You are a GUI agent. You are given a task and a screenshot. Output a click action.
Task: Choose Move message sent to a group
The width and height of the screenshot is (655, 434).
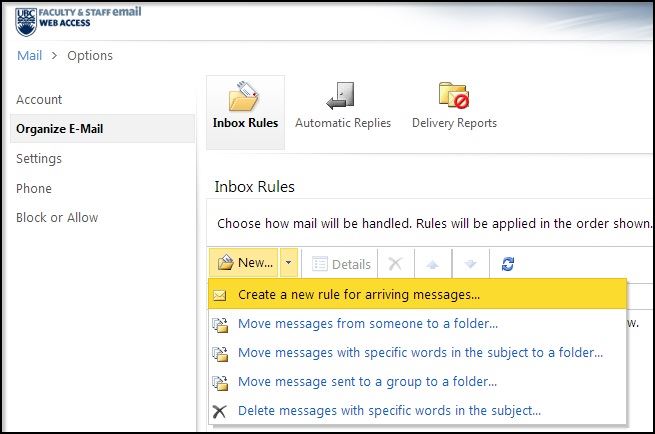pyautogui.click(x=366, y=382)
